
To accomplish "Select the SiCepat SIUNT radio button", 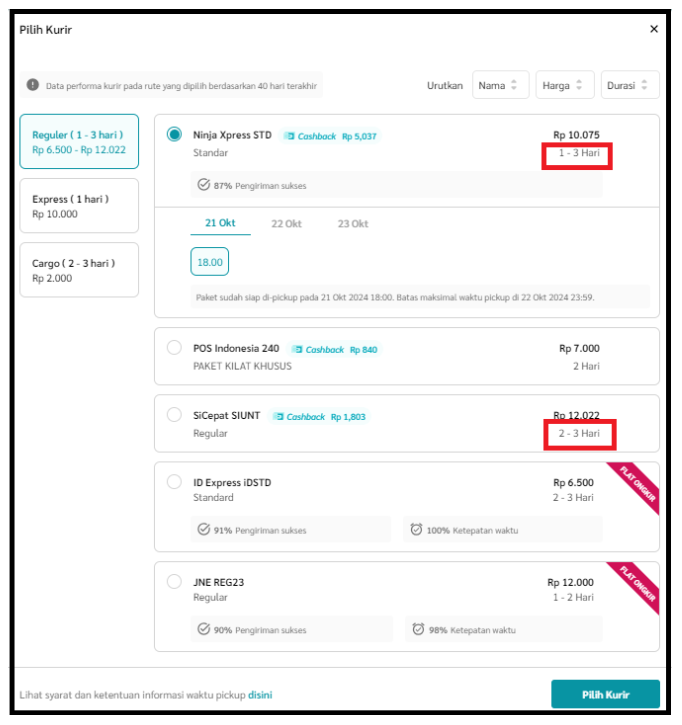I will pyautogui.click(x=175, y=415).
